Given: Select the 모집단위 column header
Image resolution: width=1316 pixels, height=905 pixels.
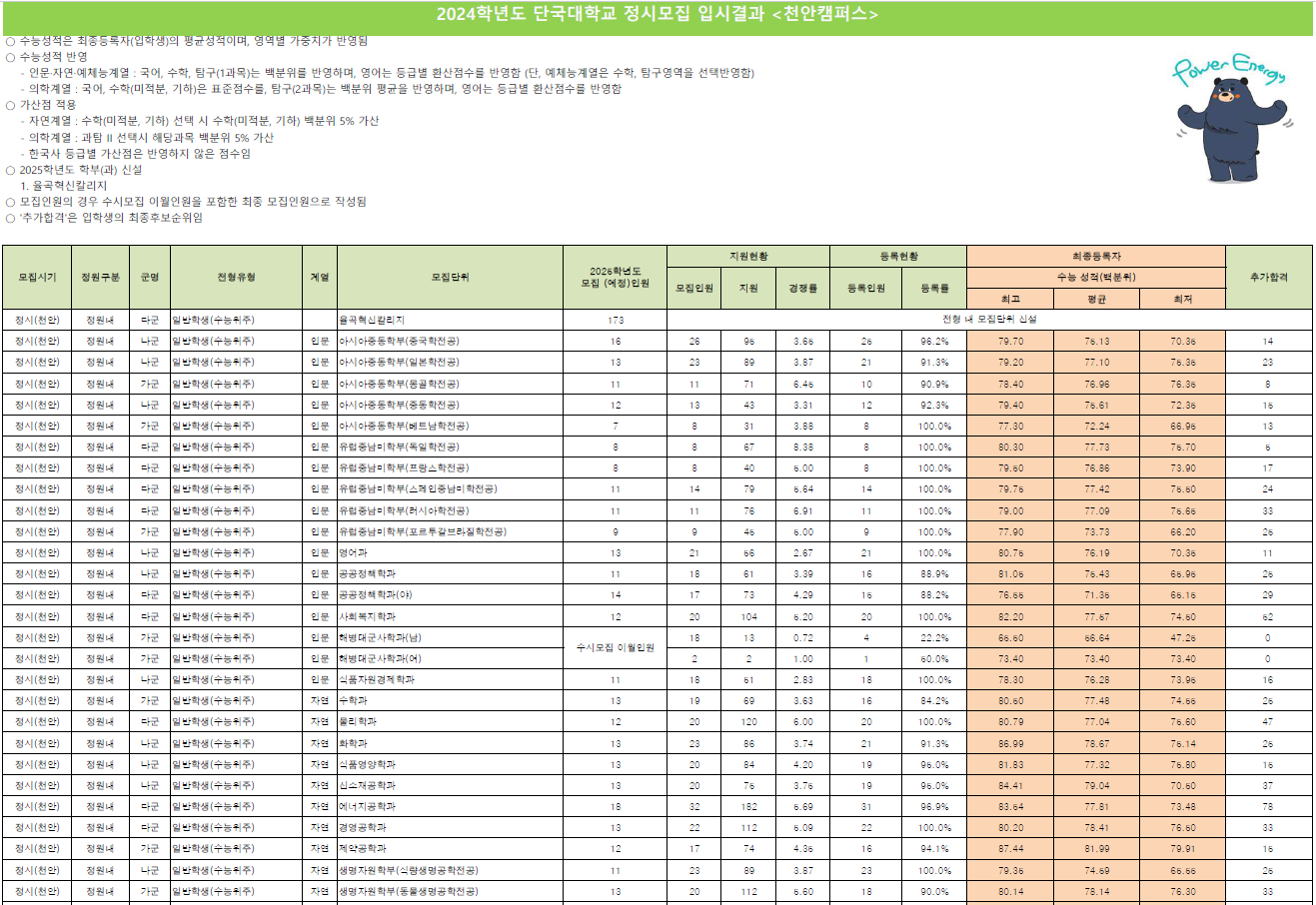Looking at the screenshot, I should pos(450,277).
